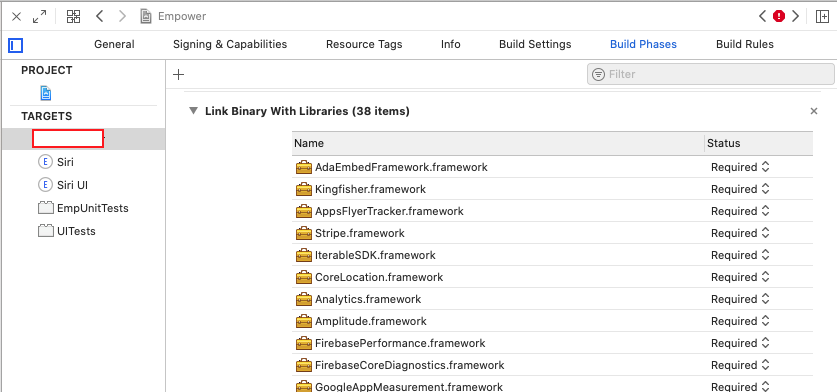The width and height of the screenshot is (837, 392).
Task: Click the filter icon in the search field
Action: 599,74
